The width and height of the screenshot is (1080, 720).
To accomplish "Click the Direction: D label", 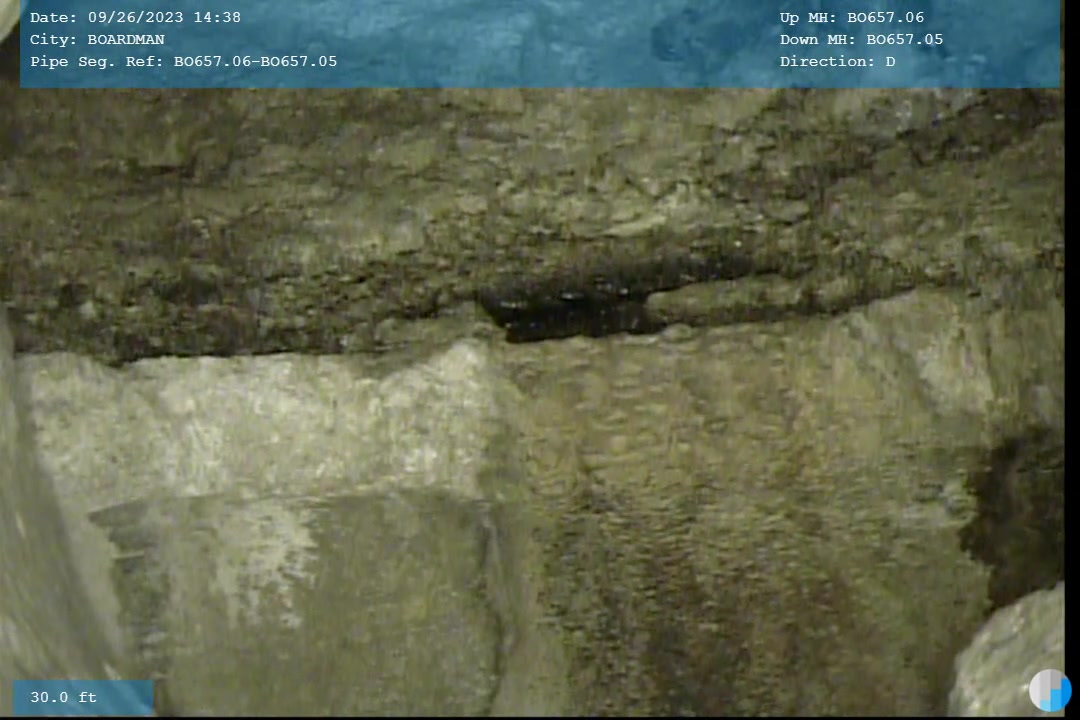I will [x=837, y=61].
